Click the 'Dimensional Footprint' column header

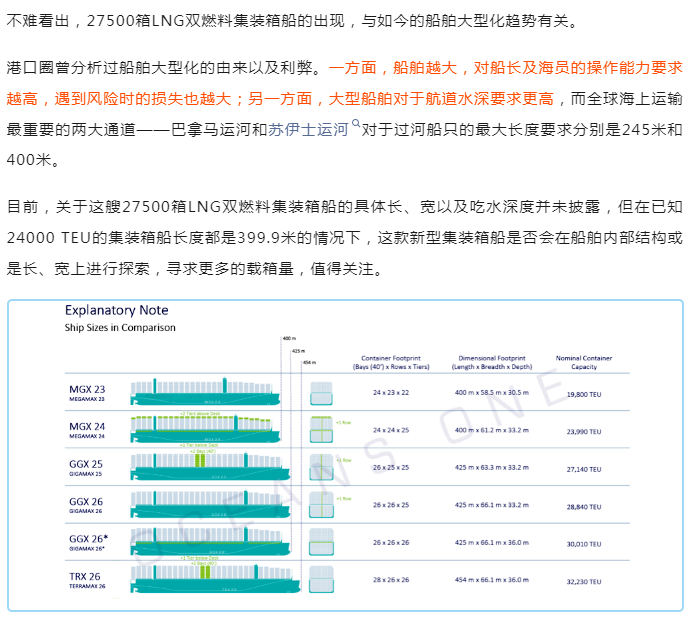tap(492, 362)
